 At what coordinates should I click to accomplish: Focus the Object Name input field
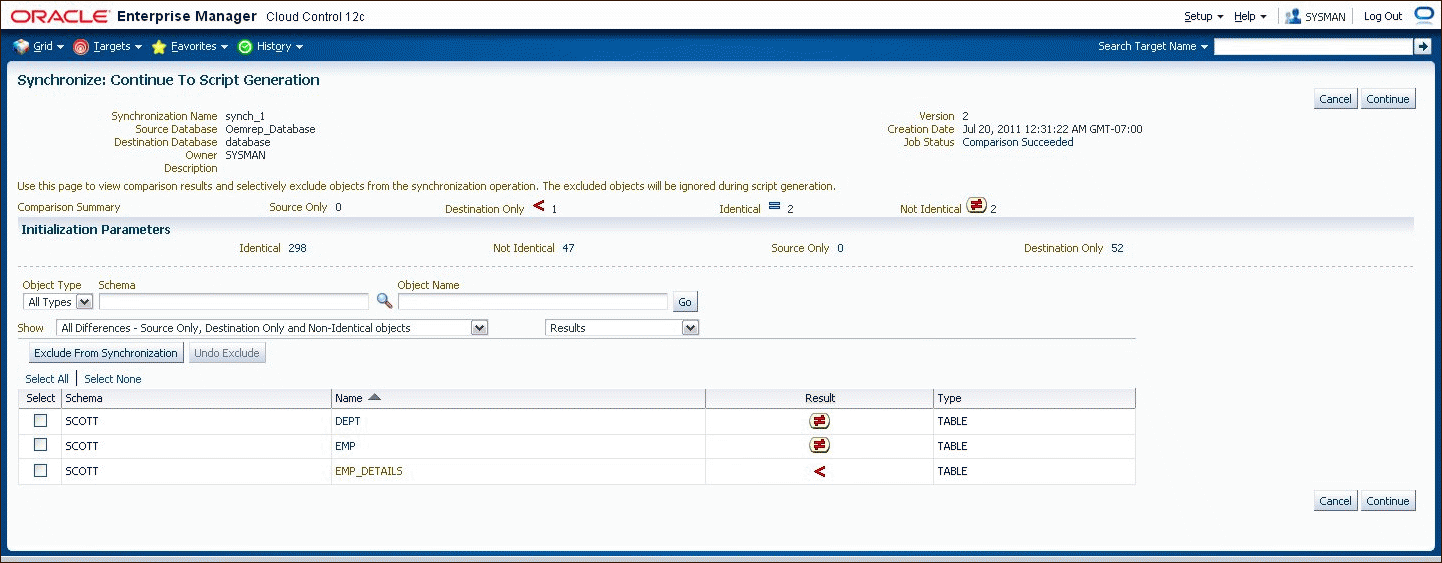click(x=533, y=302)
